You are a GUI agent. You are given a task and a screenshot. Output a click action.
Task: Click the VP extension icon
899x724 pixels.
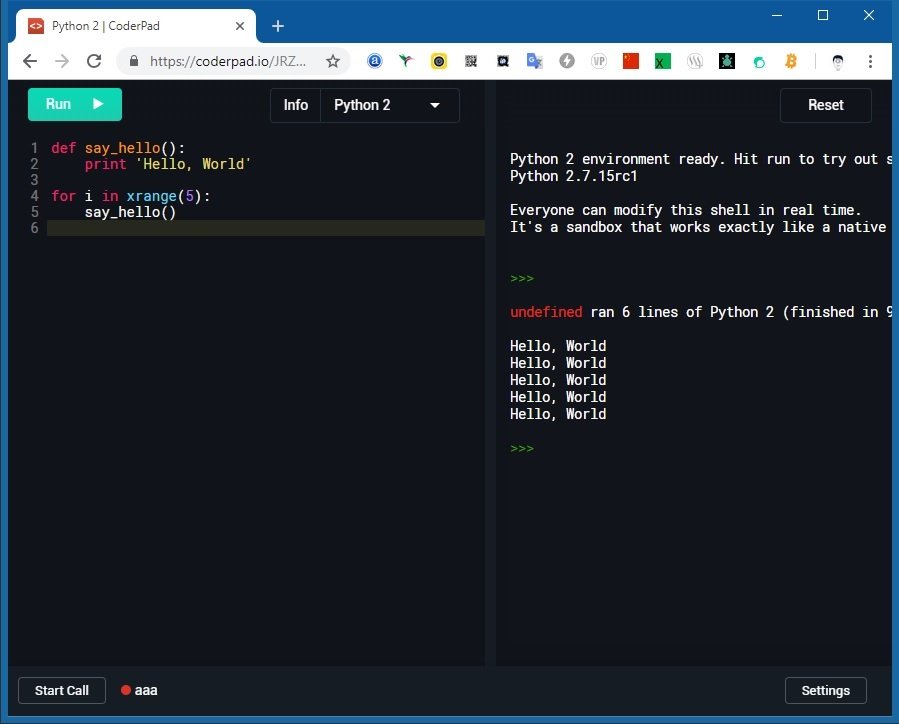[x=599, y=61]
